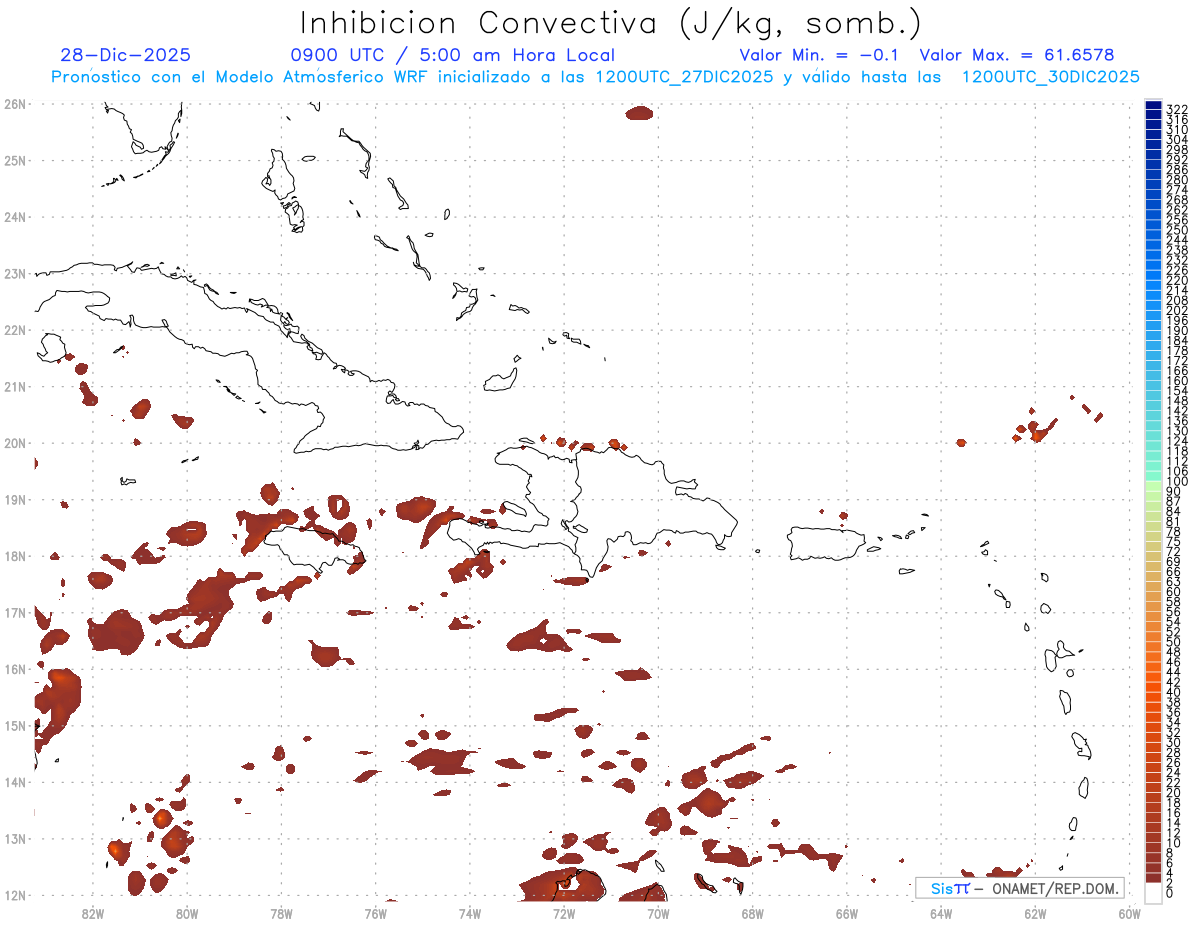The height and width of the screenshot is (927, 1200).
Task: Click the time '0900 UTC / 5:00 am Hora Local'
Action: (x=452, y=55)
